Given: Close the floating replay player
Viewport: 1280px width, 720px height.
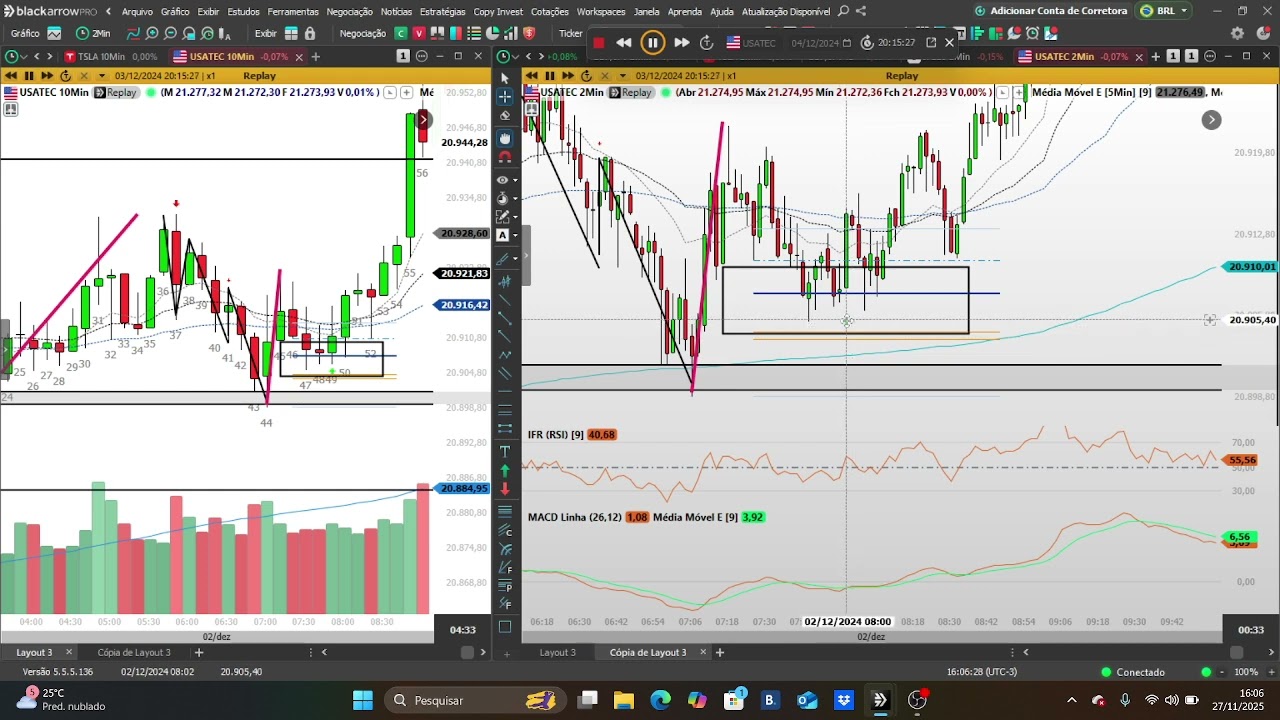Looking at the screenshot, I should (950, 42).
